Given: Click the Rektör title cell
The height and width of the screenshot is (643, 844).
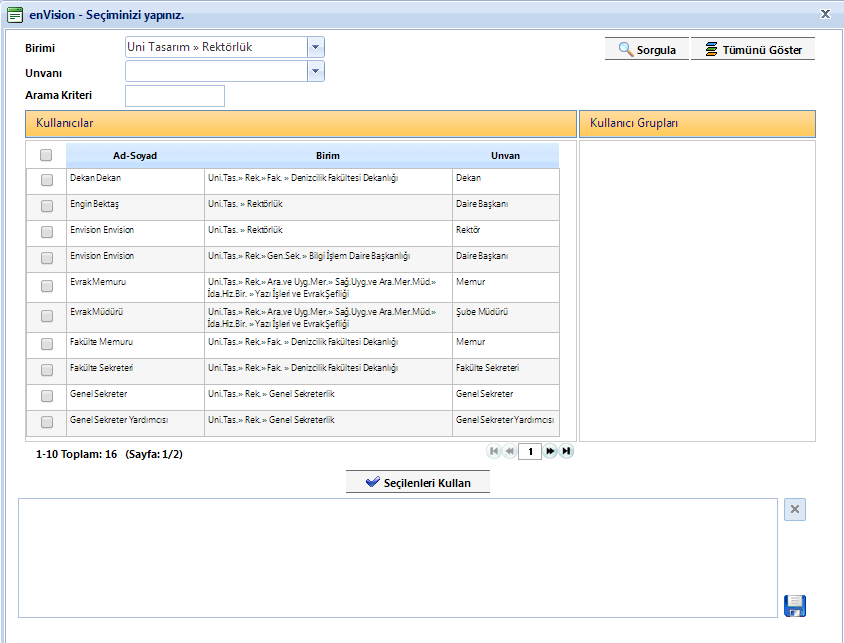Looking at the screenshot, I should coord(505,233).
